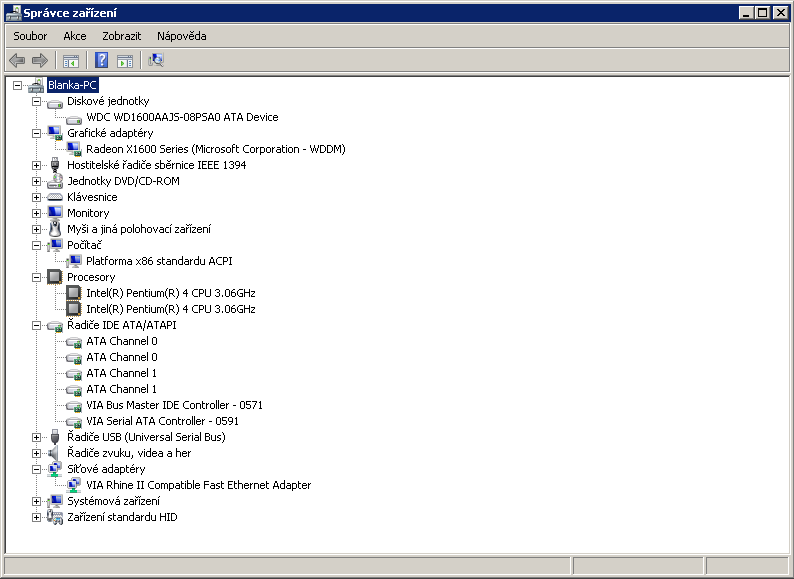Click the Řadiče IDE ATA/ATAPI controller icon

pyautogui.click(x=55, y=326)
